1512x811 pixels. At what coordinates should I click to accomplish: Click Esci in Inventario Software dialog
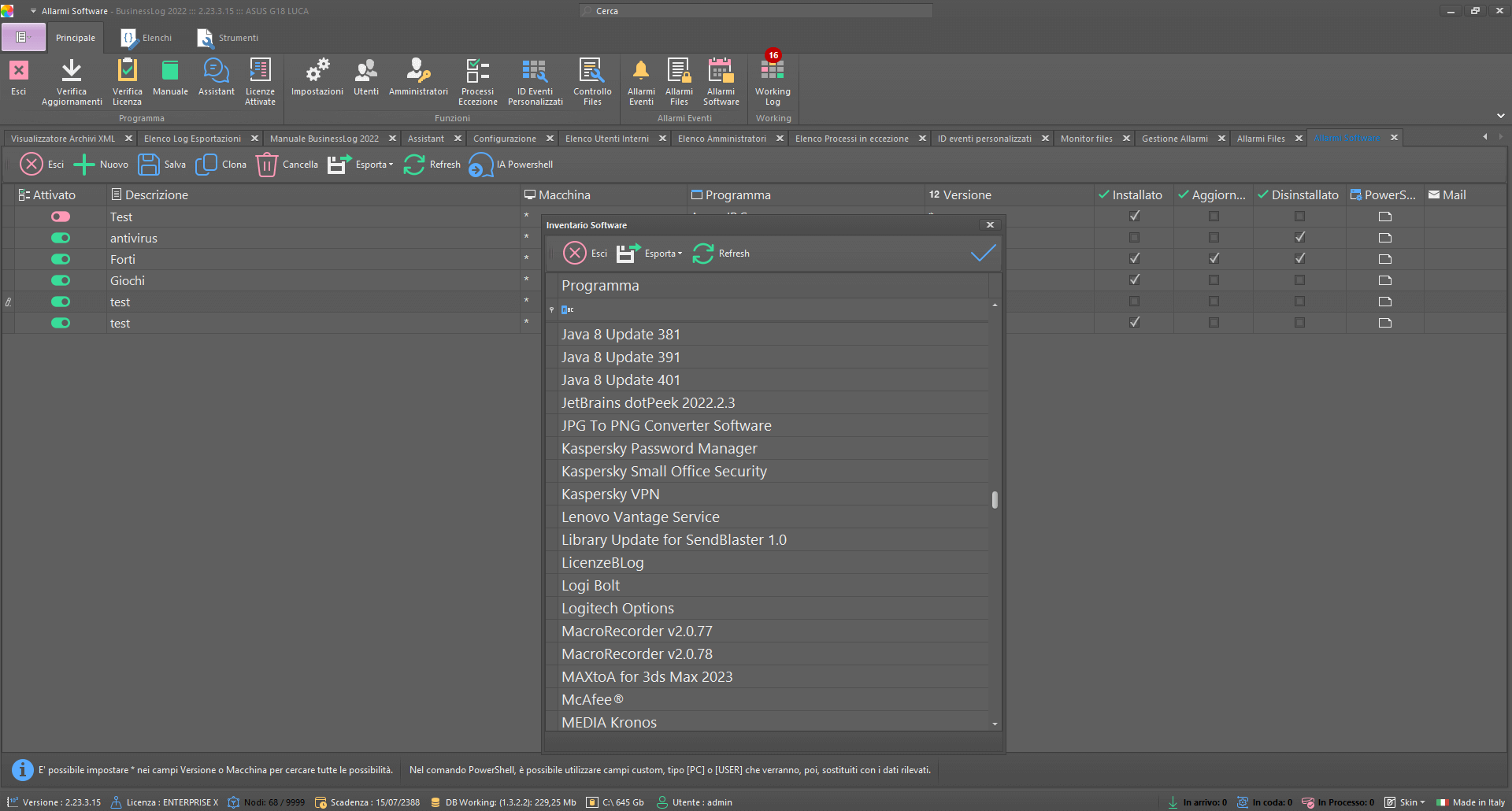[585, 254]
